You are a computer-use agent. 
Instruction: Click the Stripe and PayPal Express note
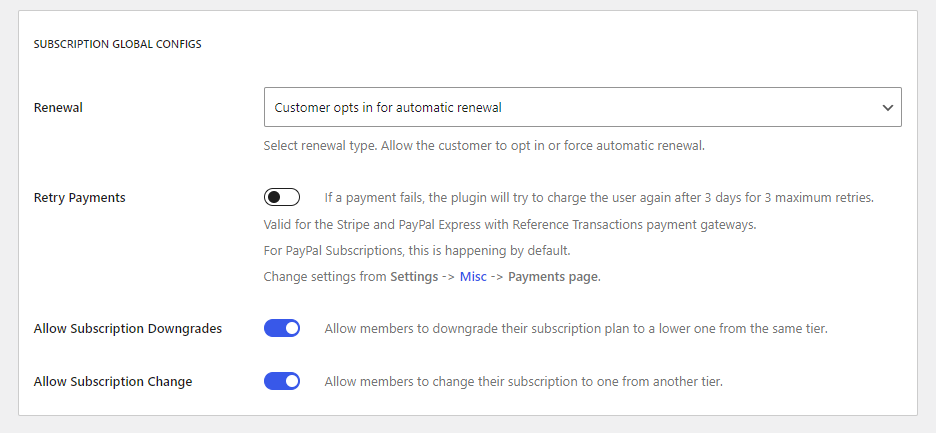(x=510, y=225)
